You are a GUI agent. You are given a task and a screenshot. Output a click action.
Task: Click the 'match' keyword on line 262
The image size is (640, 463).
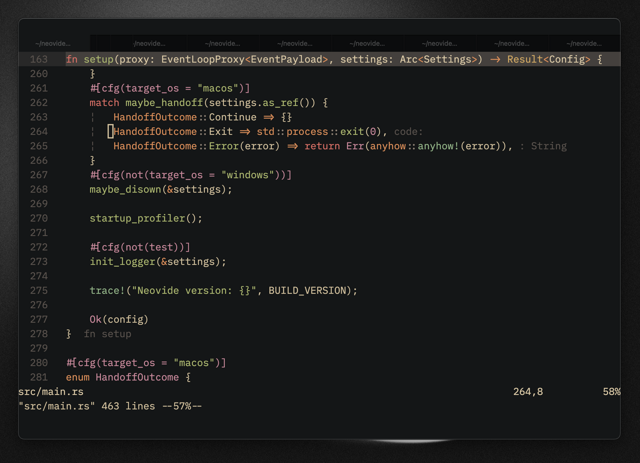pyautogui.click(x=104, y=102)
